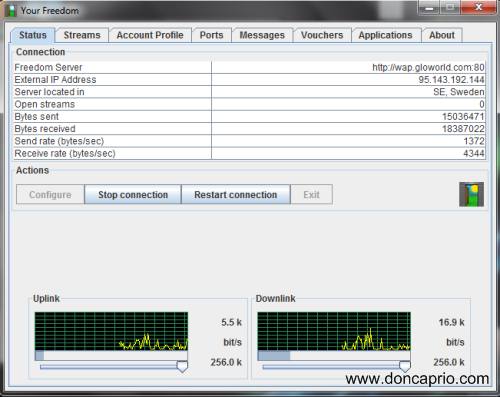Click the Uplink 256.0 k limit value

click(226, 362)
